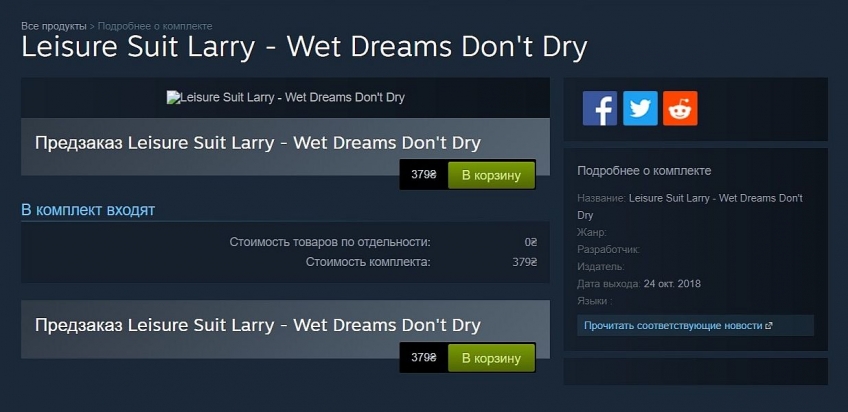Click Подробнее о комплекте breadcrumb
This screenshot has width=848, height=412.
click(x=155, y=26)
